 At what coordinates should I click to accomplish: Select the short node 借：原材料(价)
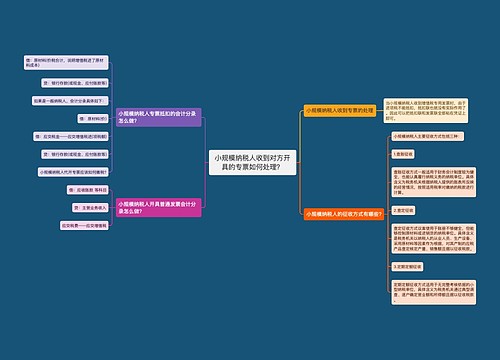[93, 119]
